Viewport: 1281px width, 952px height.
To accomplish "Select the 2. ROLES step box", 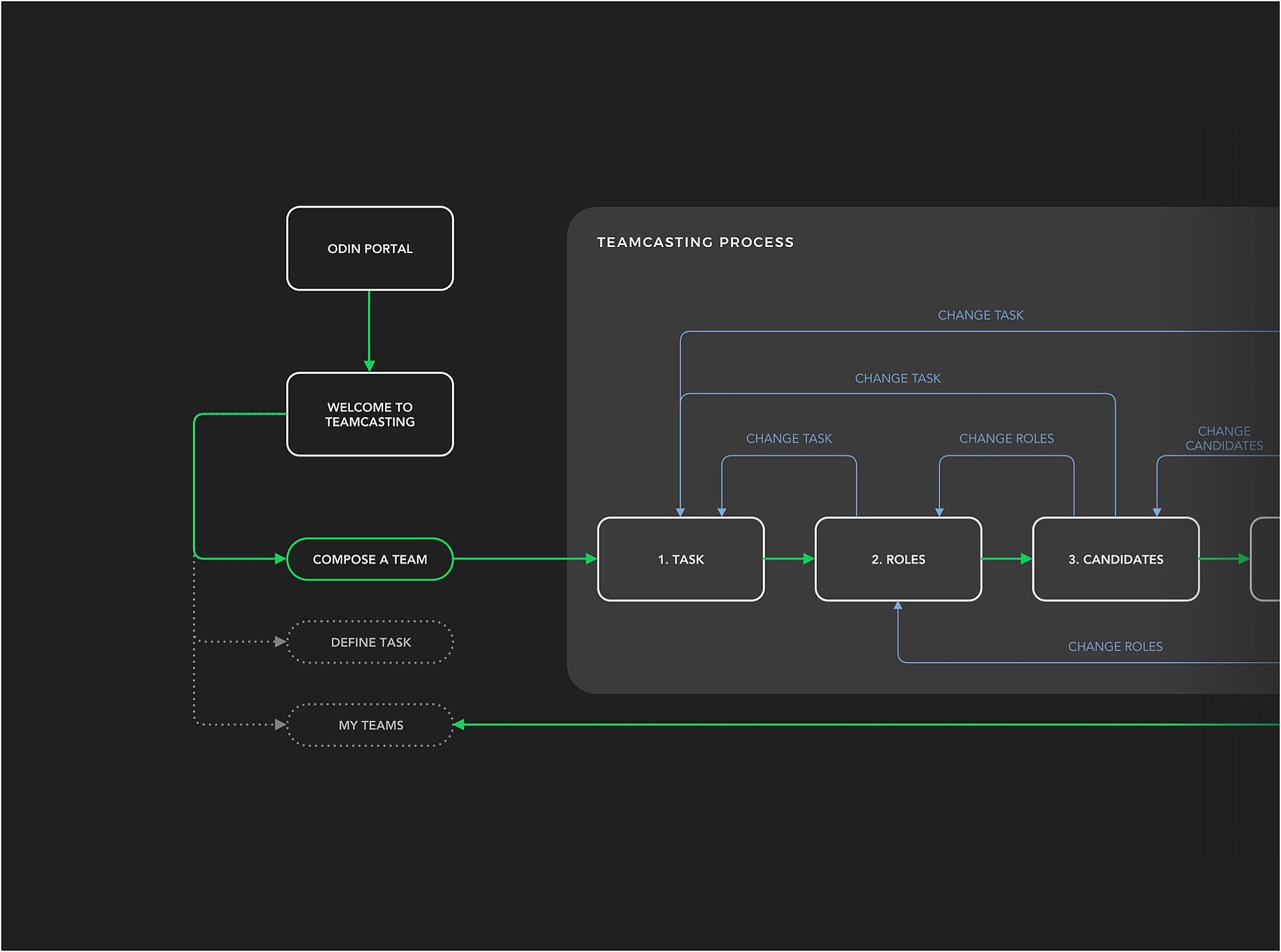I will 898,559.
